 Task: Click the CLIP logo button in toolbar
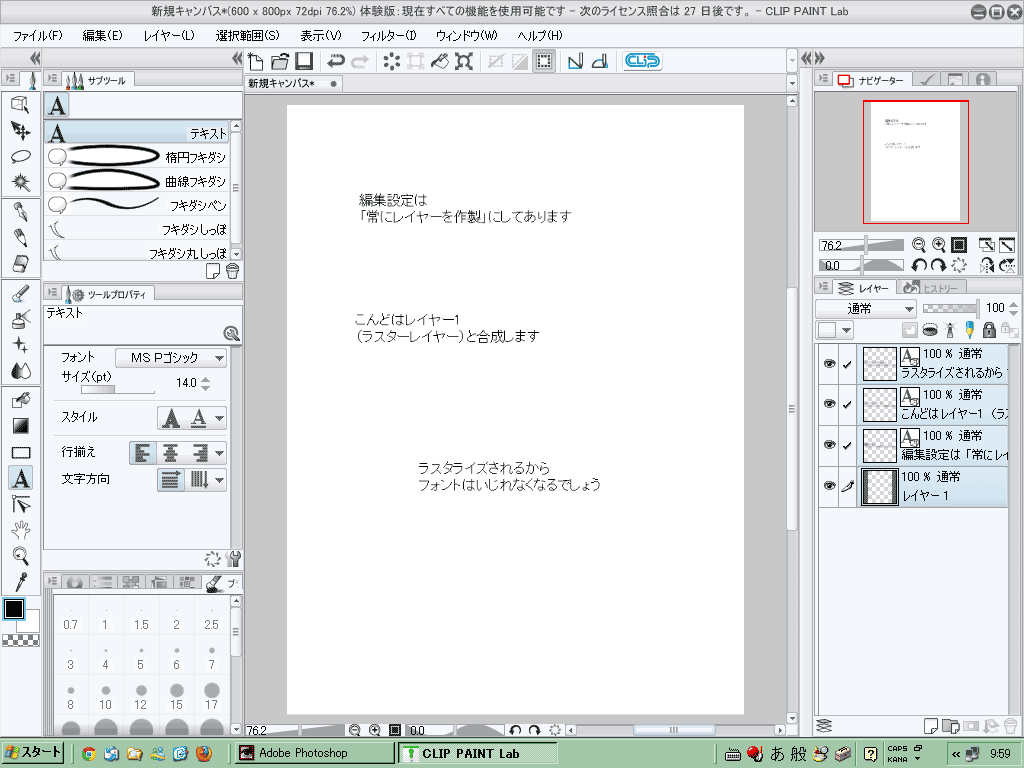tap(642, 61)
